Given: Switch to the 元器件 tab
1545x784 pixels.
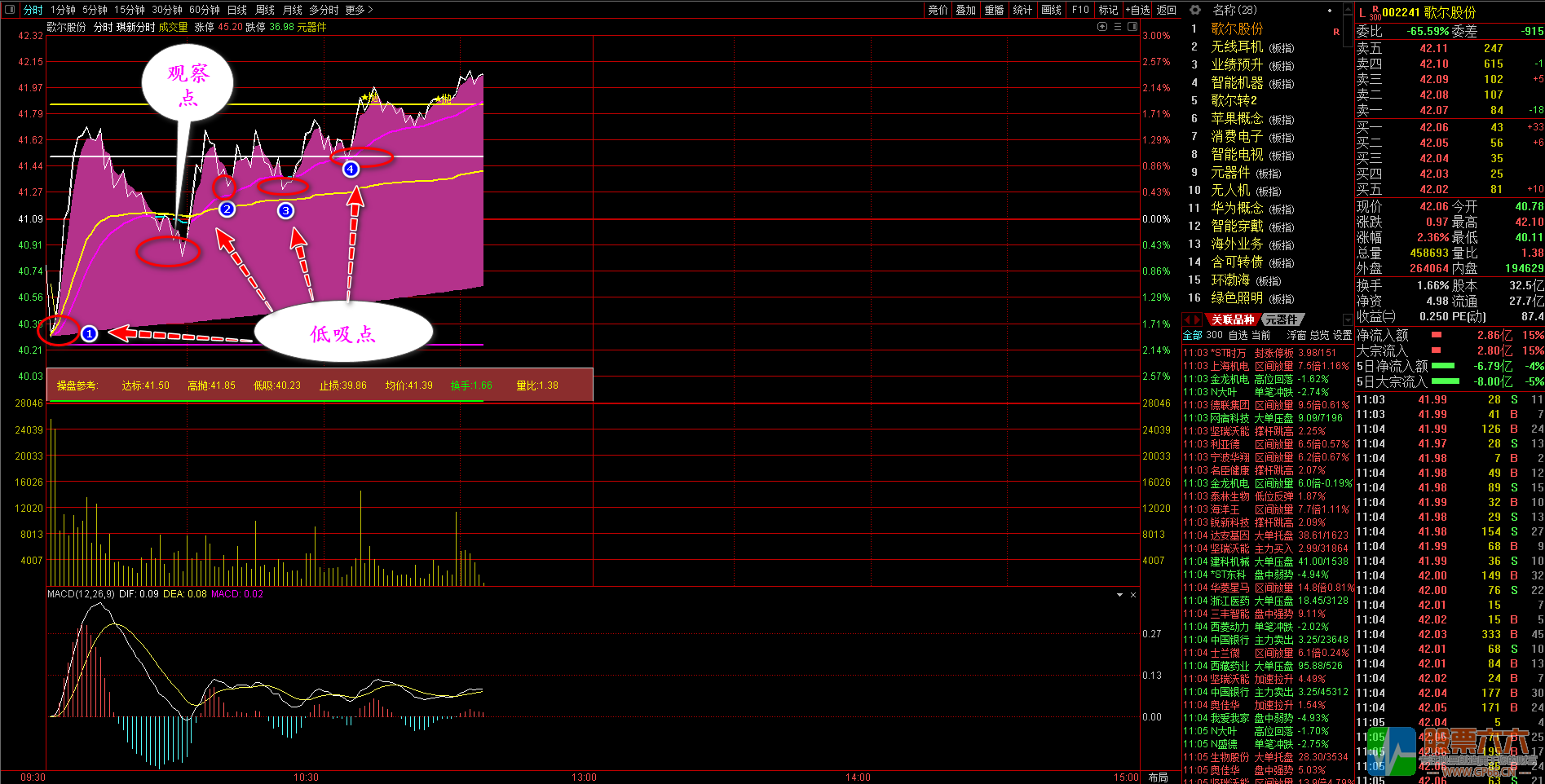Looking at the screenshot, I should [x=1282, y=319].
